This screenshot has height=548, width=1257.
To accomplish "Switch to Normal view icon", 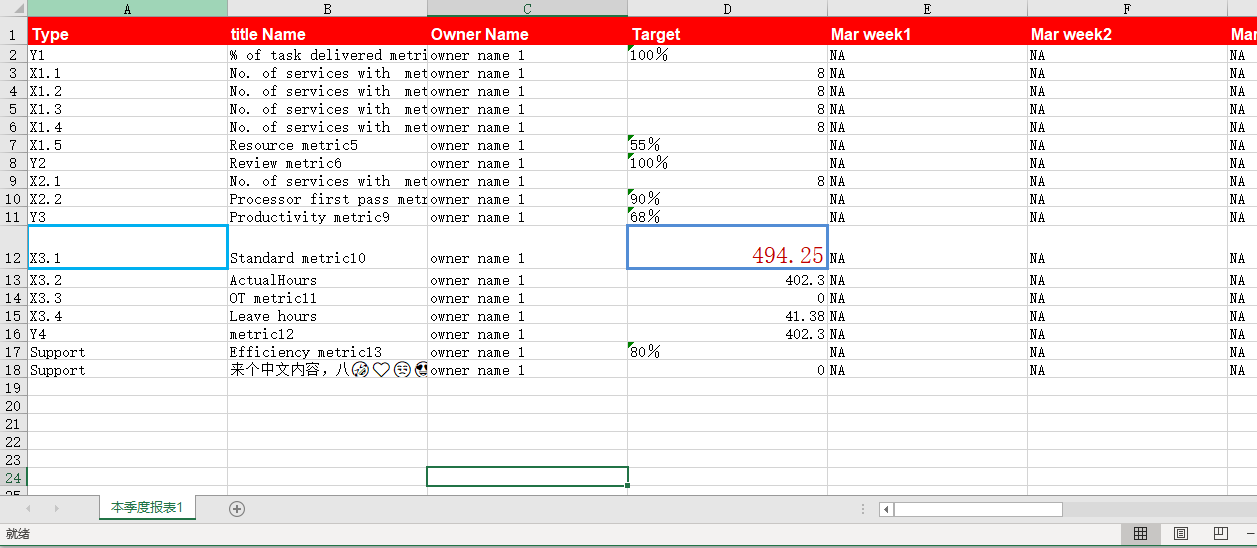I will [x=1140, y=534].
